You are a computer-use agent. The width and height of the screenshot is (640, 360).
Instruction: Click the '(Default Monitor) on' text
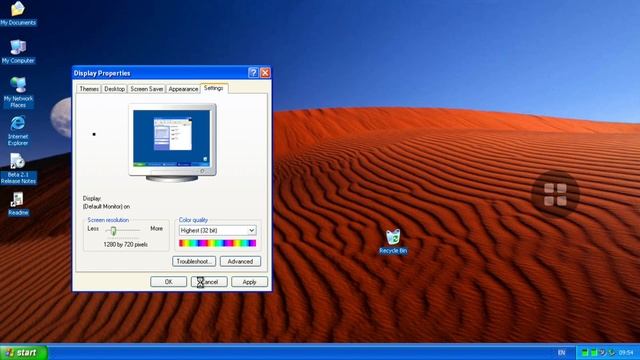coord(106,207)
